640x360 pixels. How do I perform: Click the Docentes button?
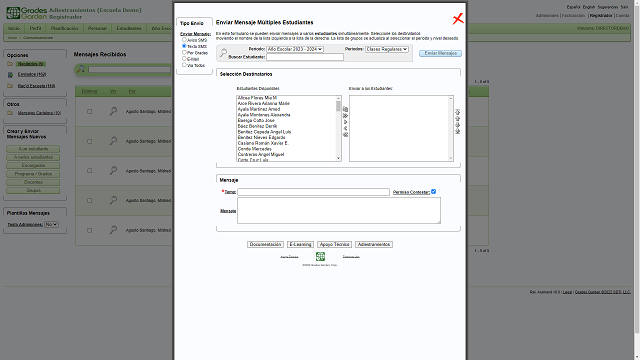point(33,182)
